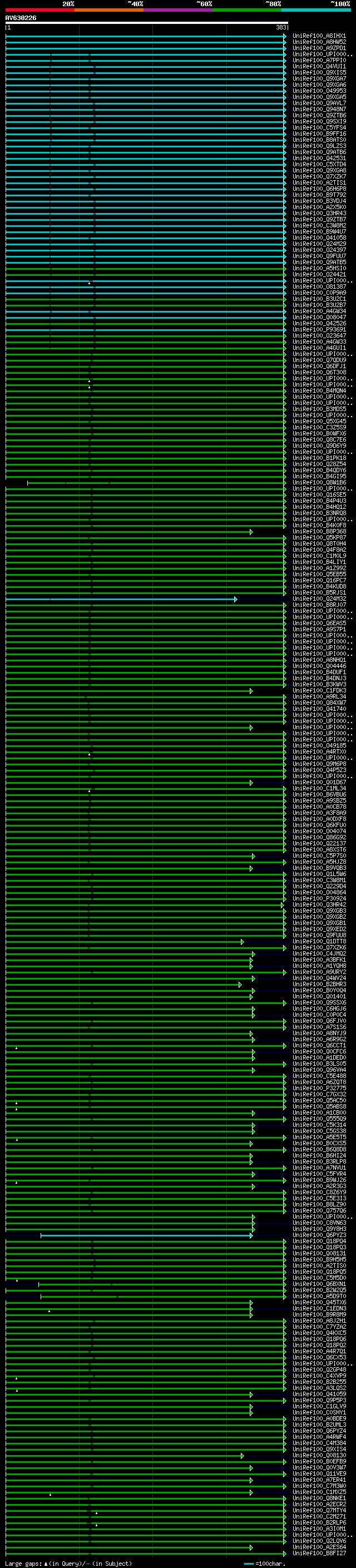Click the label UniRef100_Q7XZK7
This screenshot has width=356, height=1568.
click(x=319, y=176)
